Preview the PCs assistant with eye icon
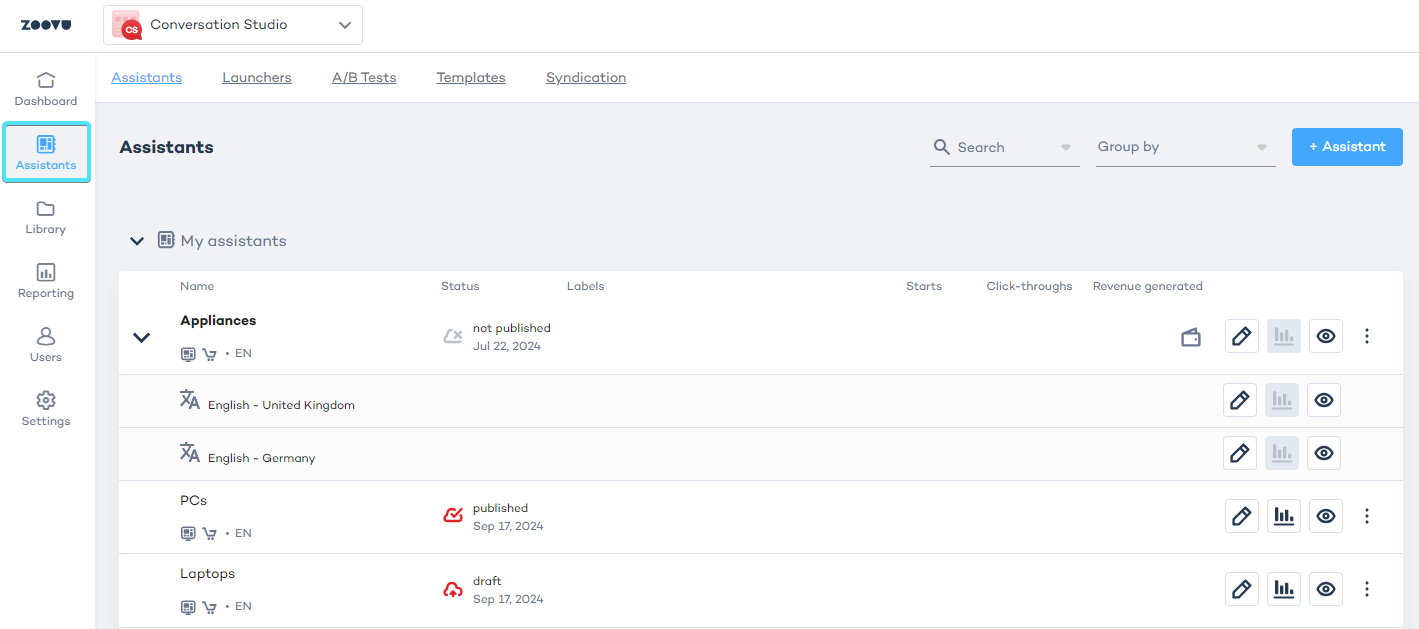The height and width of the screenshot is (629, 1419). (x=1326, y=516)
